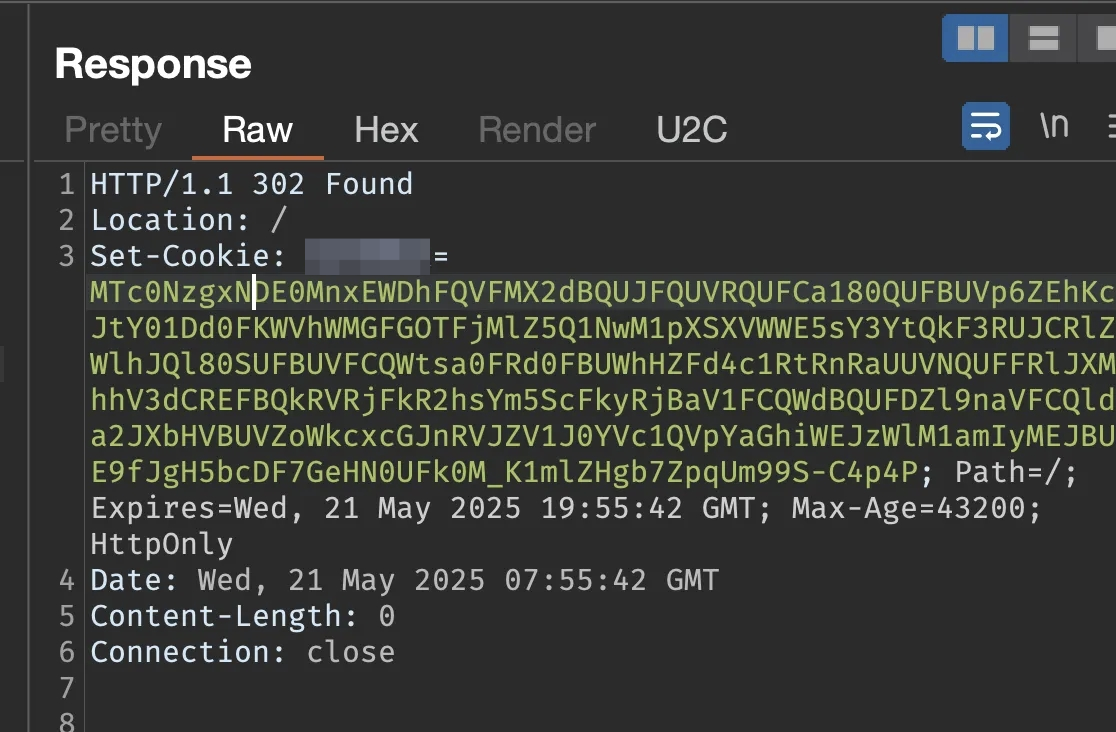Open the Render tab
Image resolution: width=1116 pixels, height=732 pixels.
[537, 130]
